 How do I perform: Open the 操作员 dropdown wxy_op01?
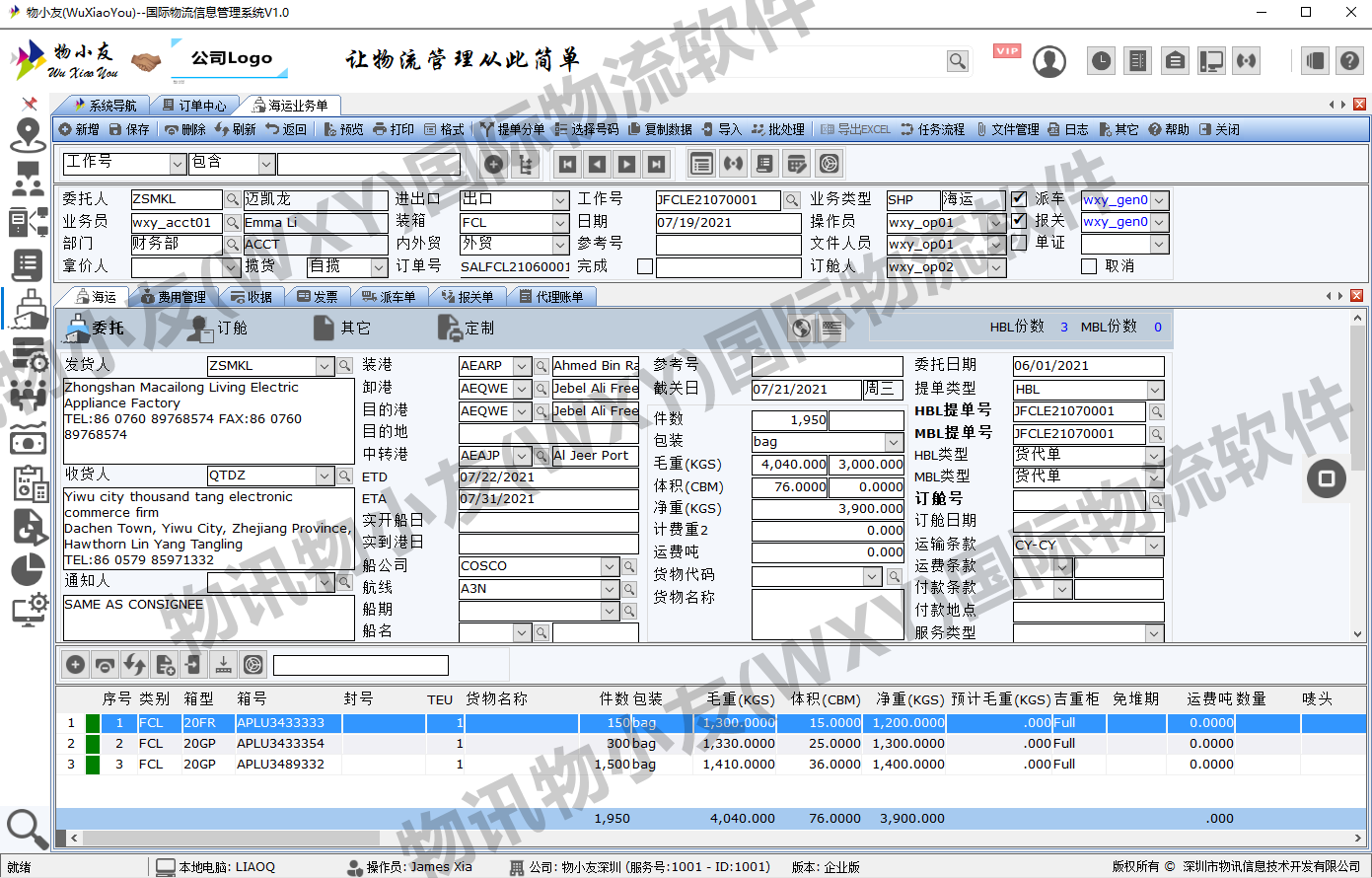pyautogui.click(x=997, y=223)
